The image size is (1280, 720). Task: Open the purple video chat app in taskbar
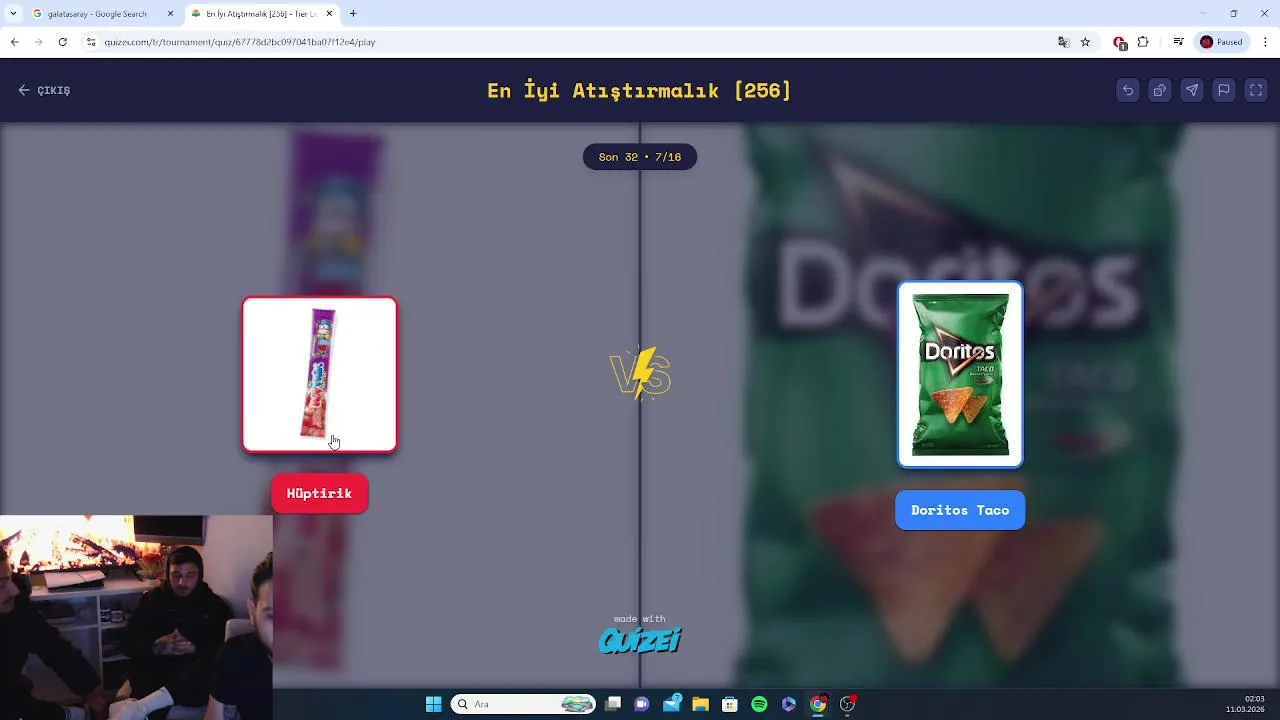[x=642, y=704]
